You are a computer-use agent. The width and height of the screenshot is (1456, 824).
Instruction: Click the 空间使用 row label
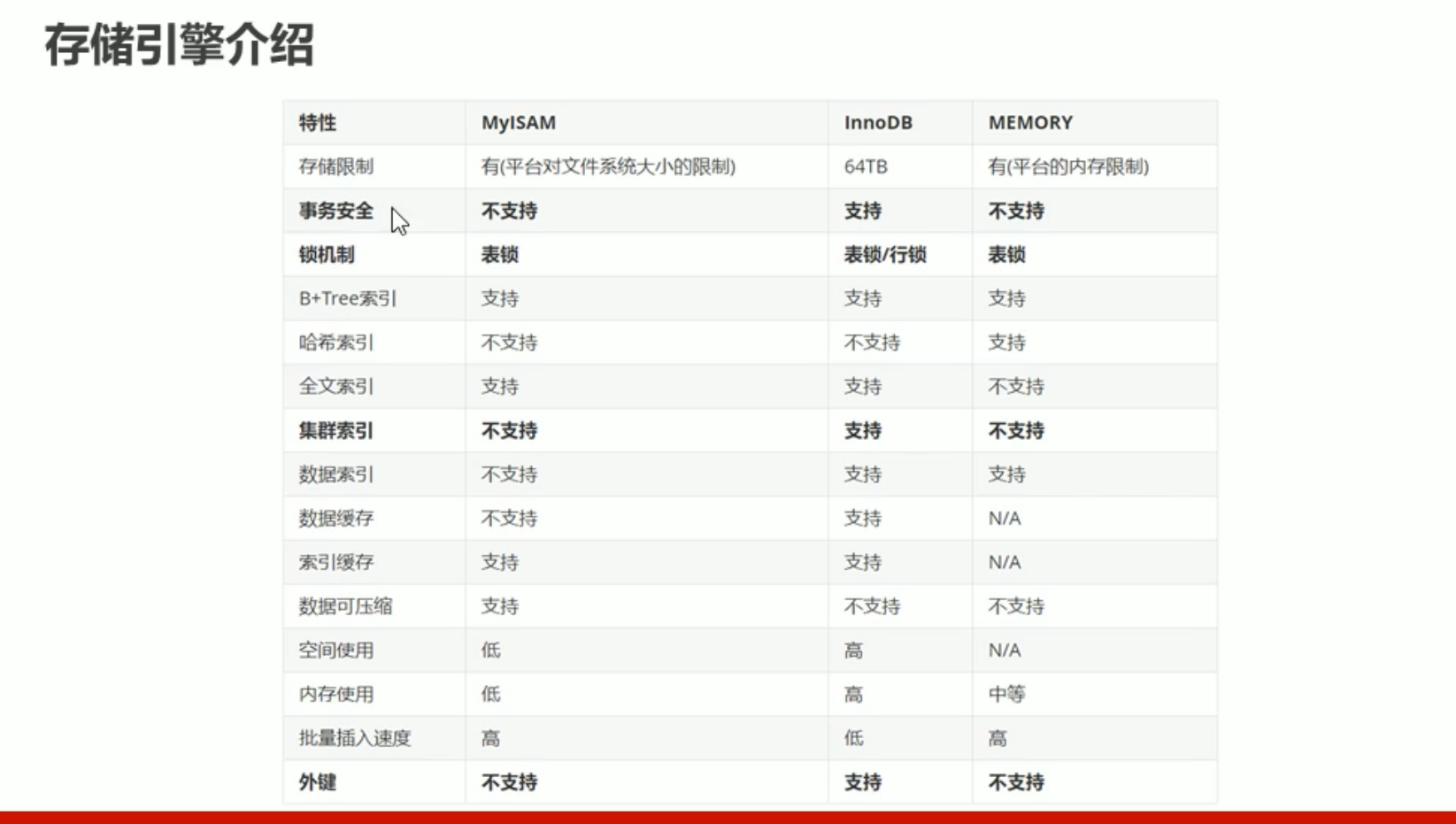(336, 650)
